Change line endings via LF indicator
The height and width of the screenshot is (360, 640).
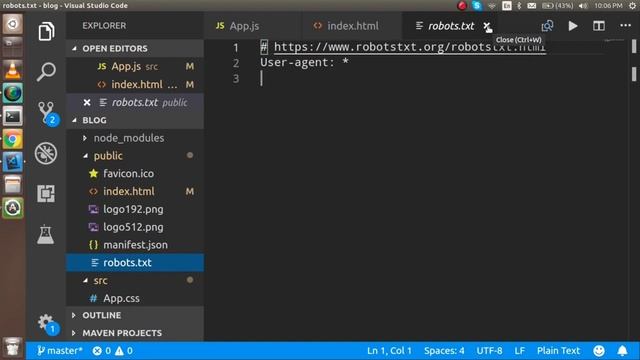pos(520,351)
